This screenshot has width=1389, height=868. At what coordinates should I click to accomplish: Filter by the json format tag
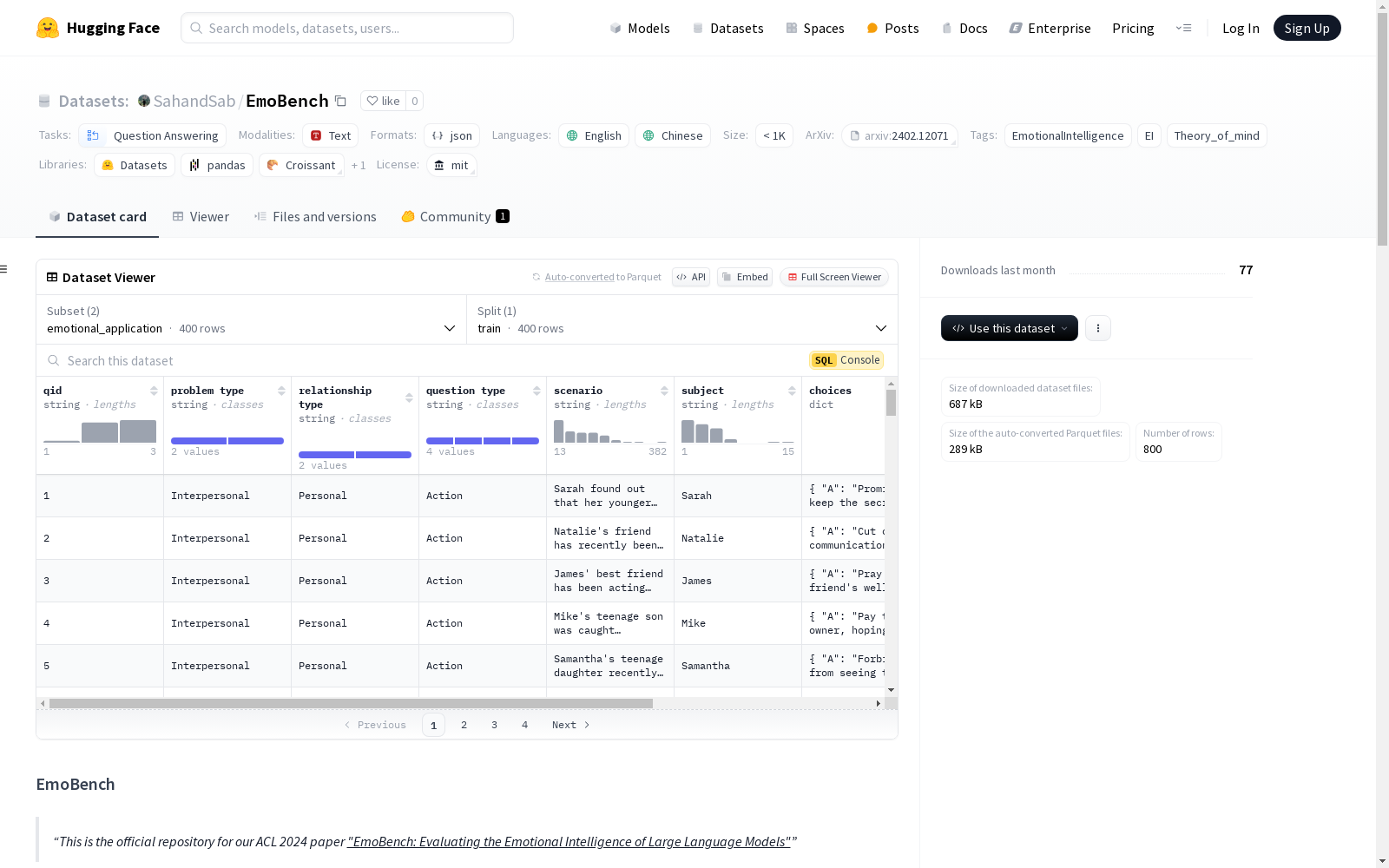click(452, 135)
